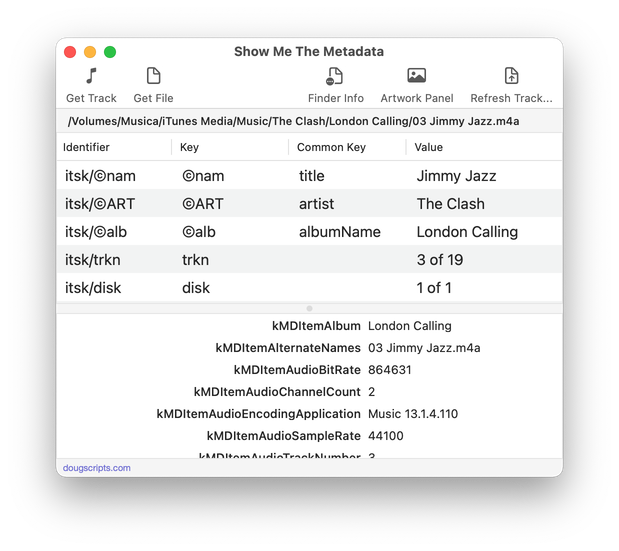
Task: Click the albumName common key cell
Action: point(340,232)
